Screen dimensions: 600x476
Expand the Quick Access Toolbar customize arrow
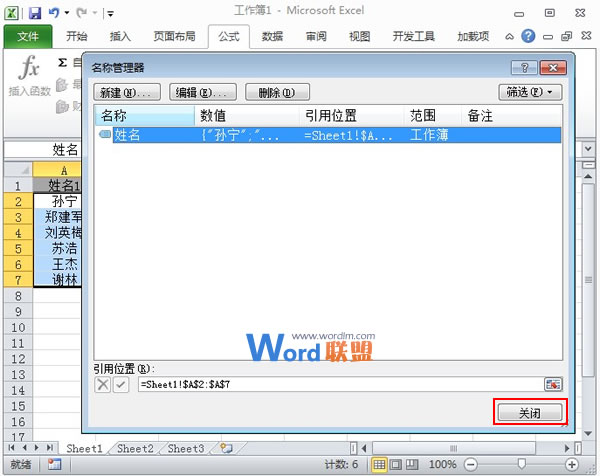(x=109, y=14)
